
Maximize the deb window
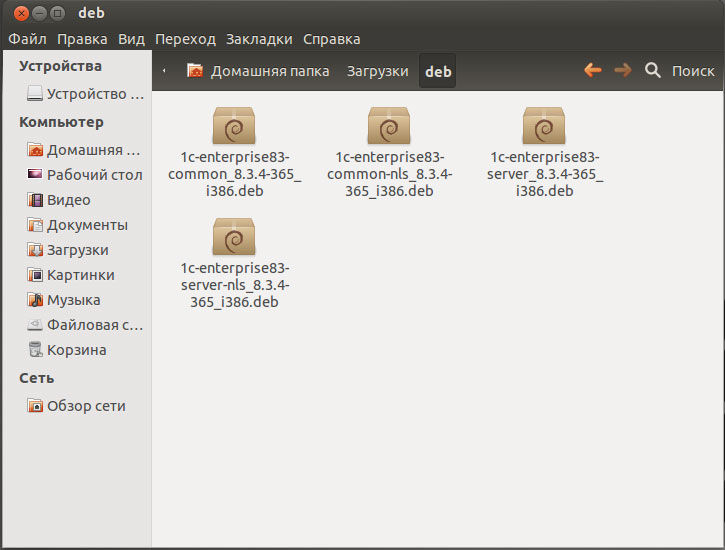click(x=57, y=13)
